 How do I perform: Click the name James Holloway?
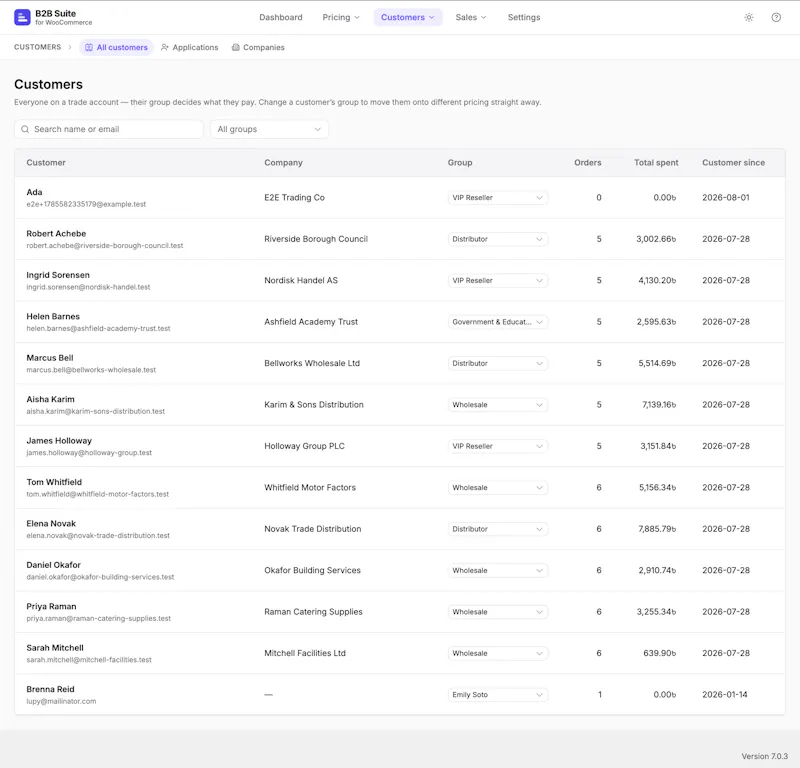coord(59,440)
